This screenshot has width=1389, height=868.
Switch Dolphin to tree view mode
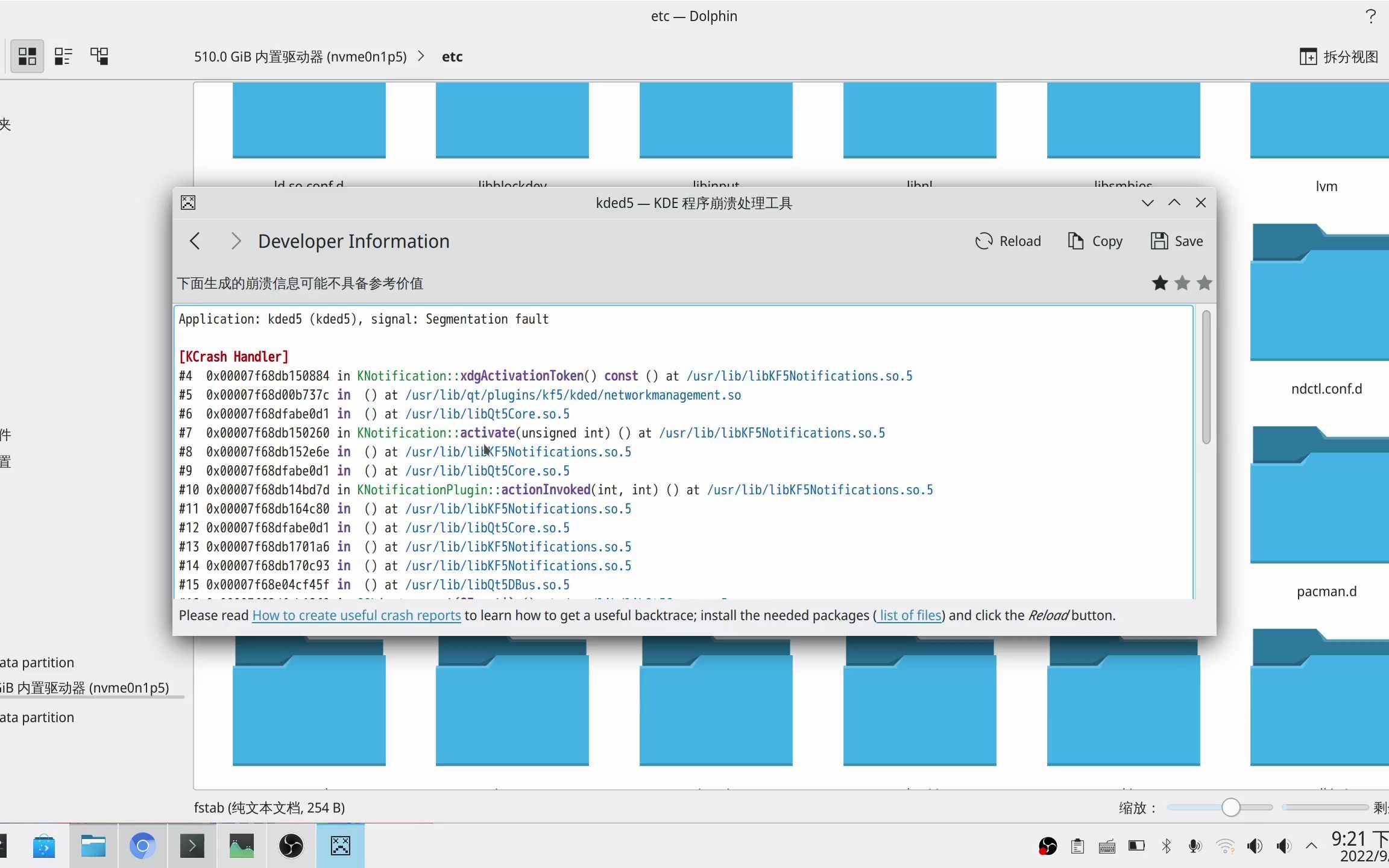coord(99,55)
